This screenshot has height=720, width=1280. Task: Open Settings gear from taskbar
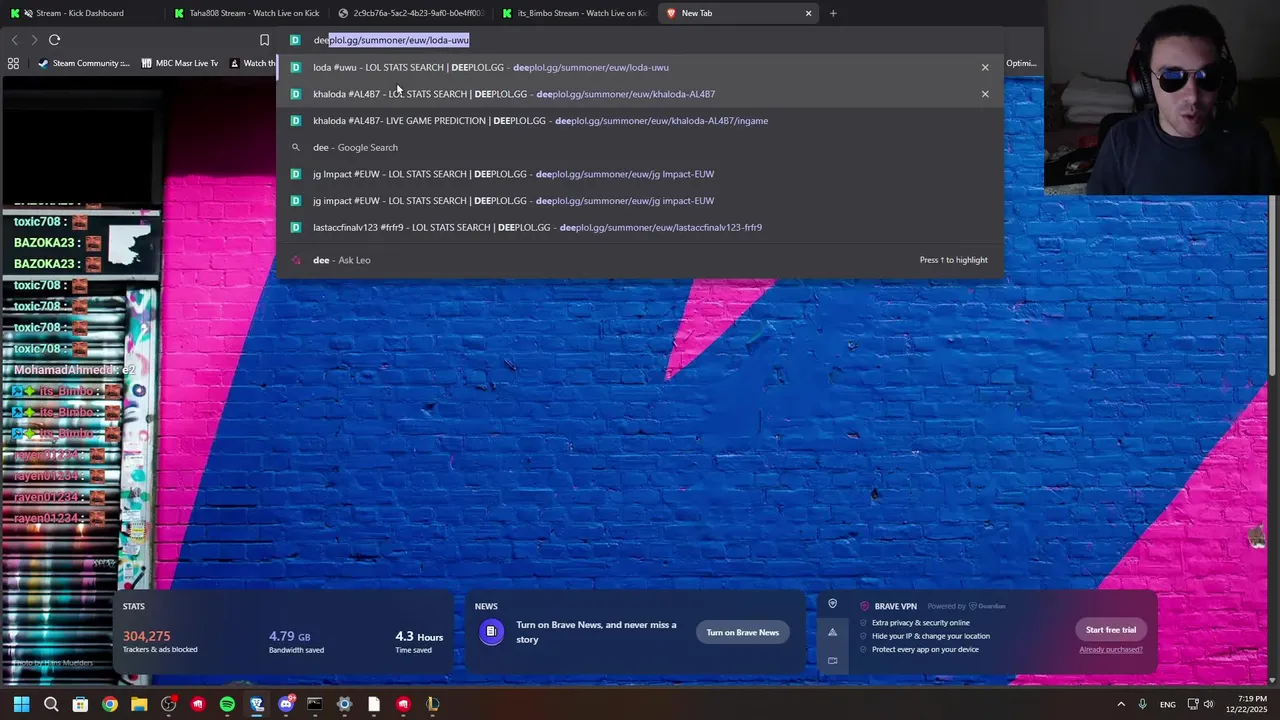point(344,704)
